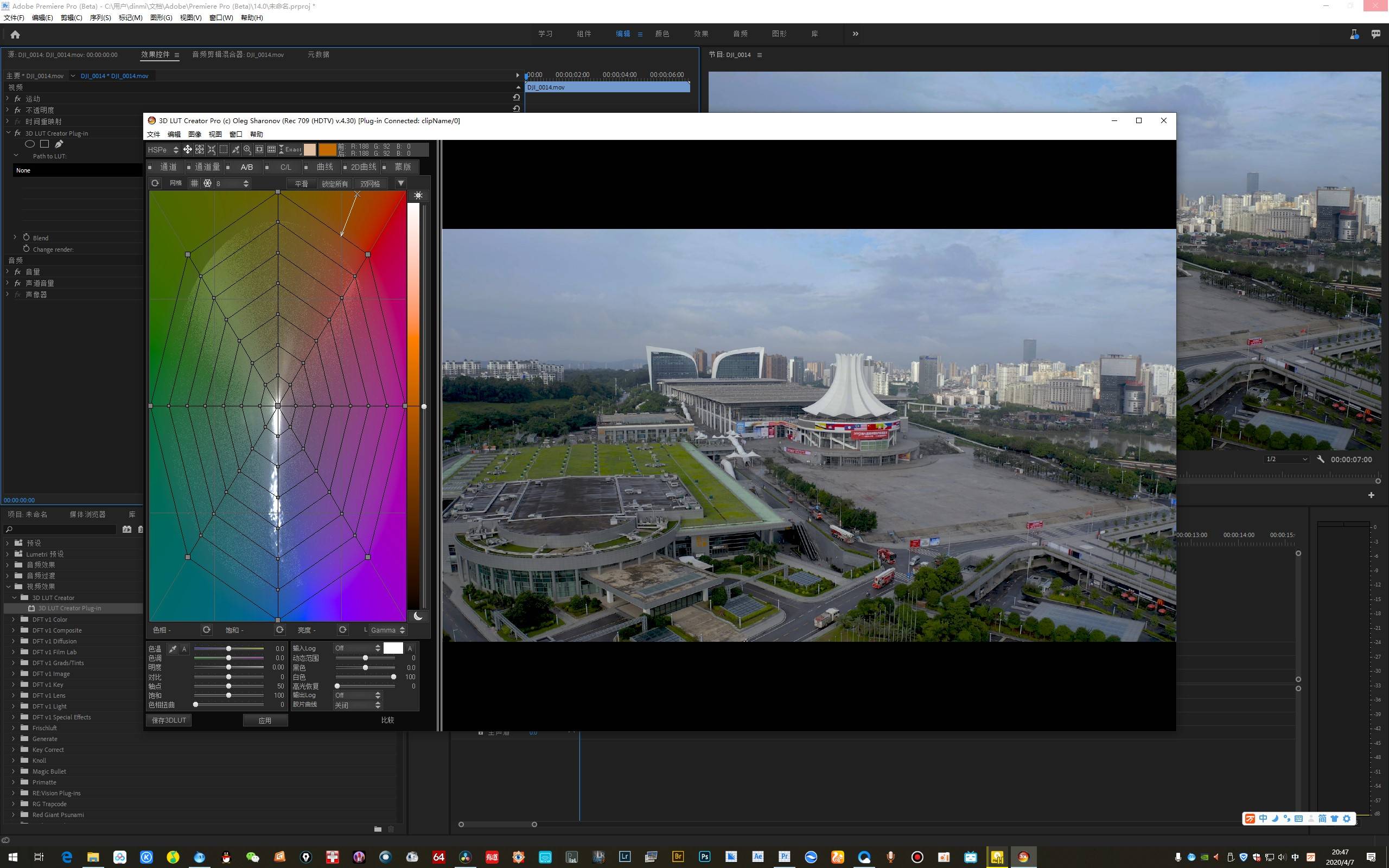The width and height of the screenshot is (1389, 868).
Task: Click the collapse-inward arrows tool icon
Action: (212, 149)
